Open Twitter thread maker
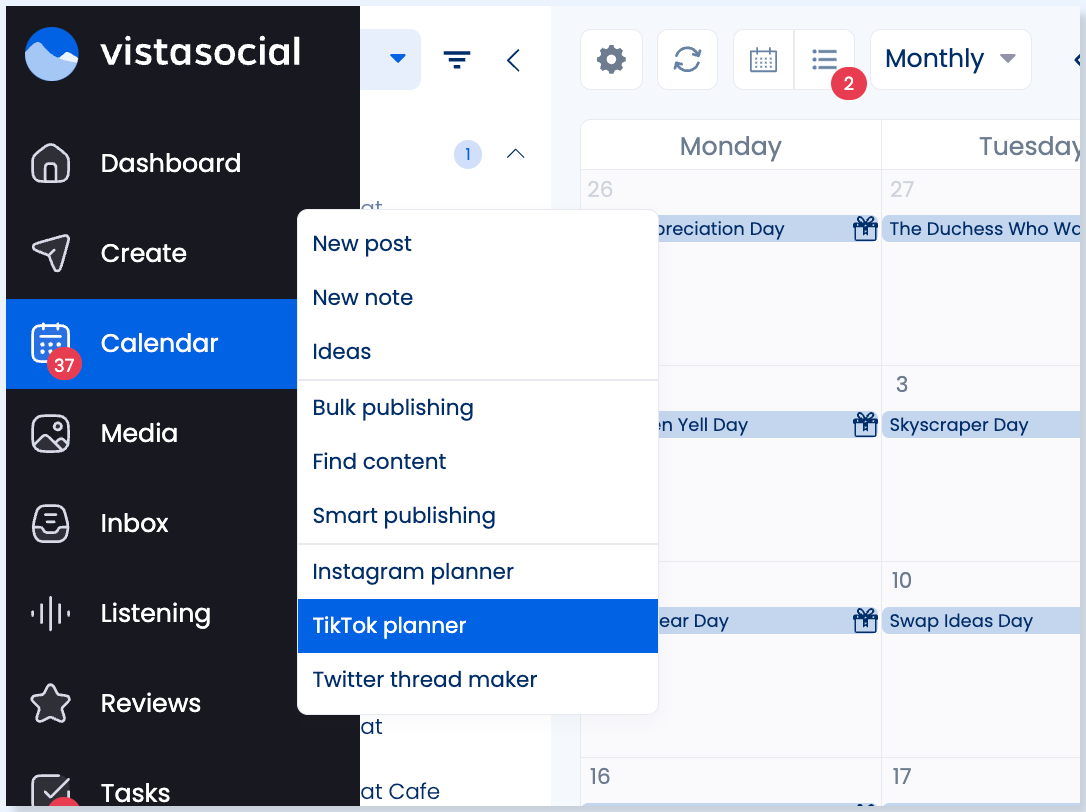 pos(477,680)
